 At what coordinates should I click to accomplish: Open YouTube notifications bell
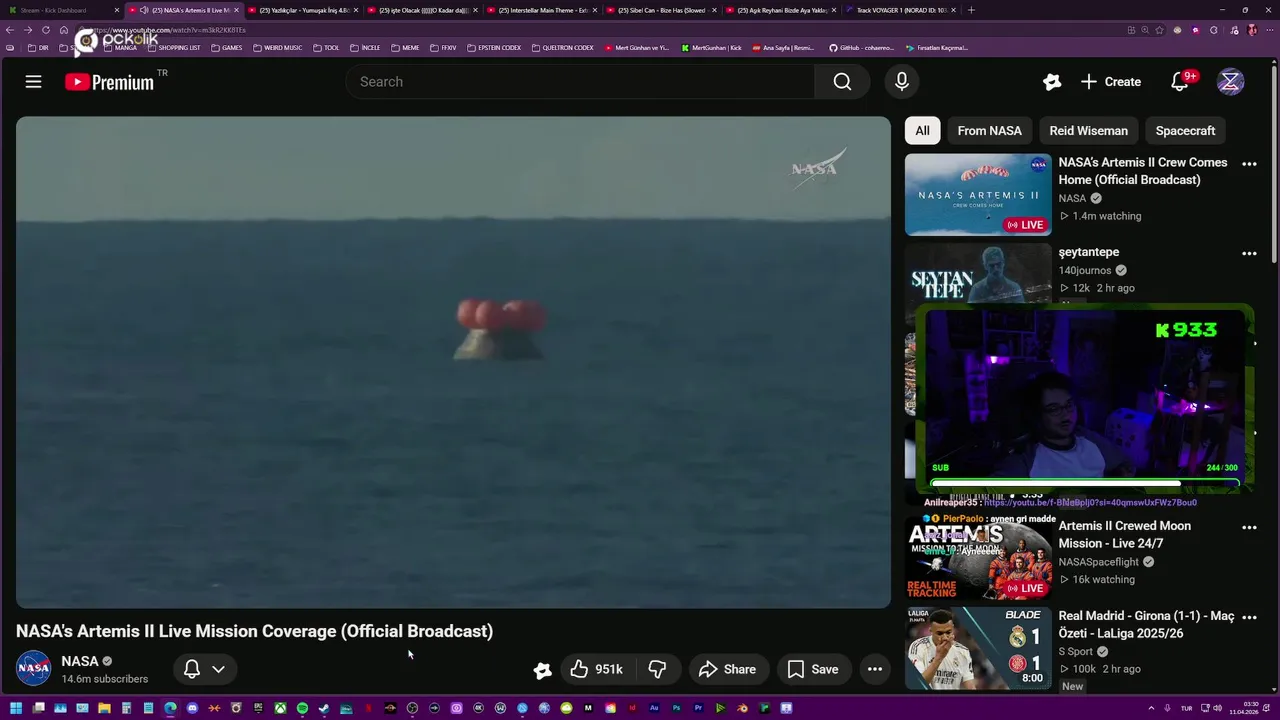(1180, 82)
